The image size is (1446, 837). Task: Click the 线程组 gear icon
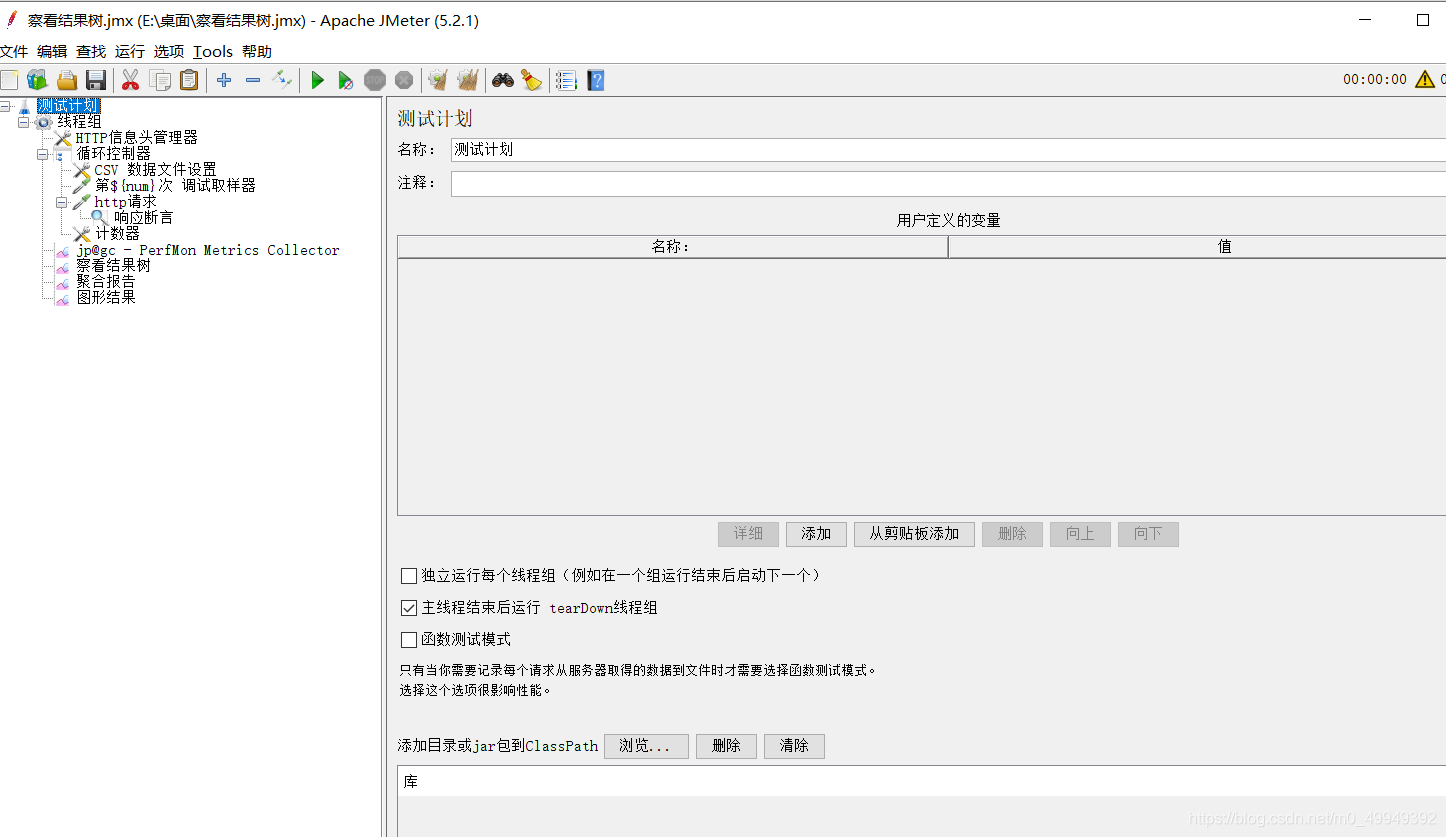pyautogui.click(x=45, y=122)
